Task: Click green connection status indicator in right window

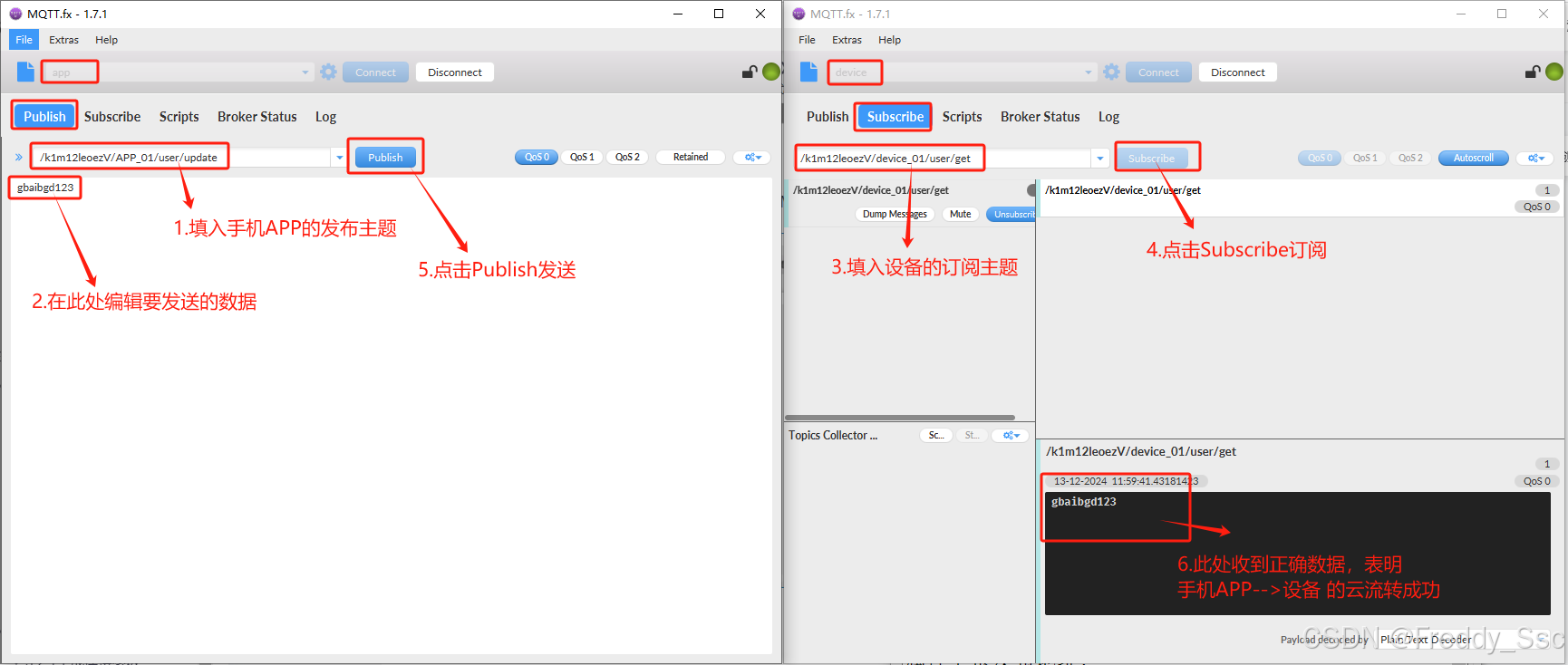Action: tap(1554, 72)
